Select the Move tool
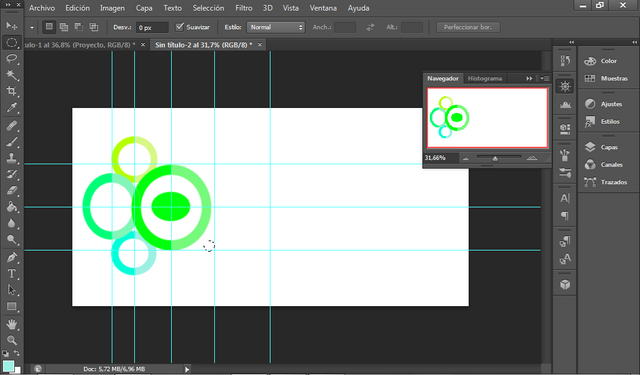Screen dimensions: 640x375 click(11, 26)
